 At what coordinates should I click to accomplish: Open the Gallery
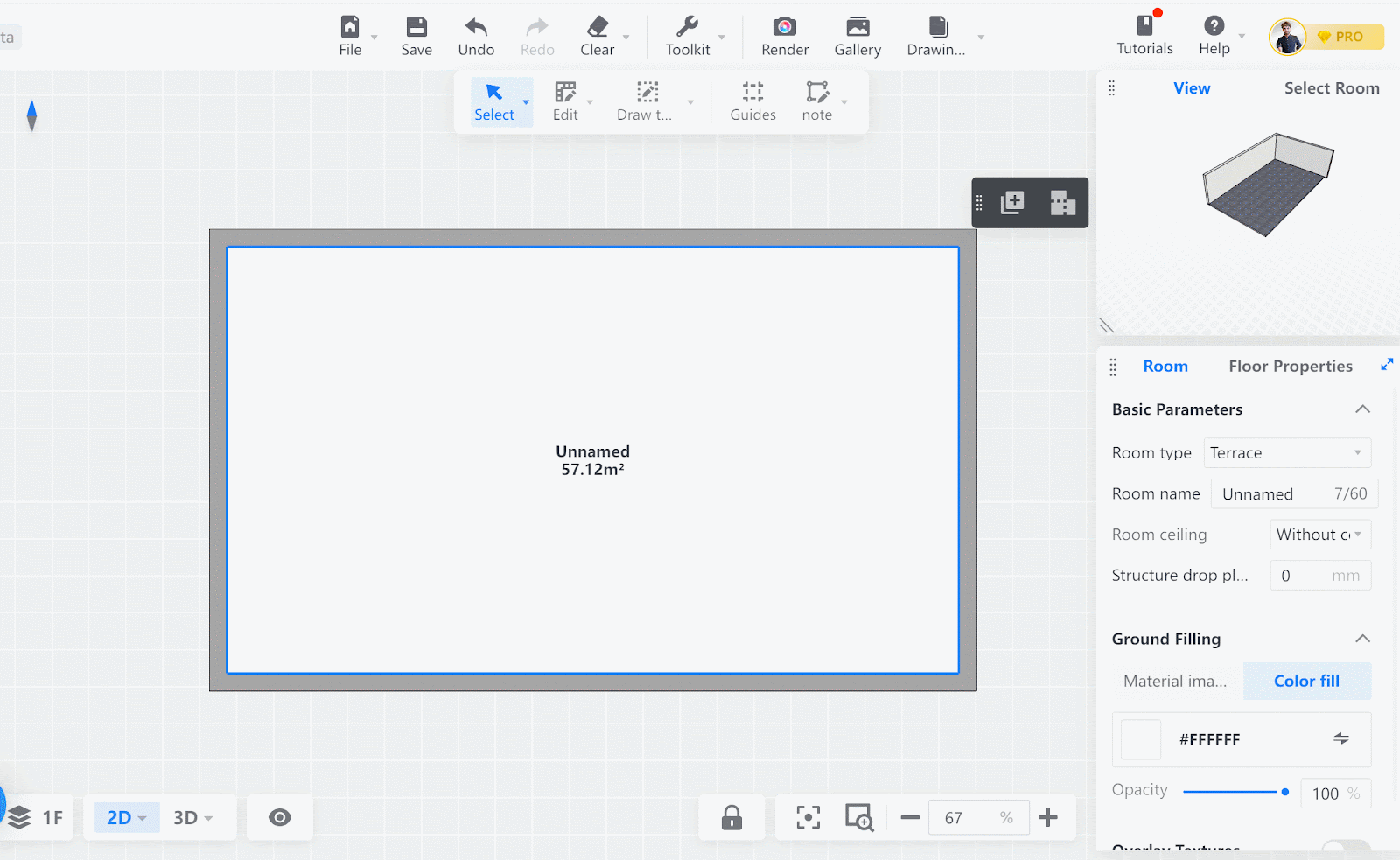(857, 37)
